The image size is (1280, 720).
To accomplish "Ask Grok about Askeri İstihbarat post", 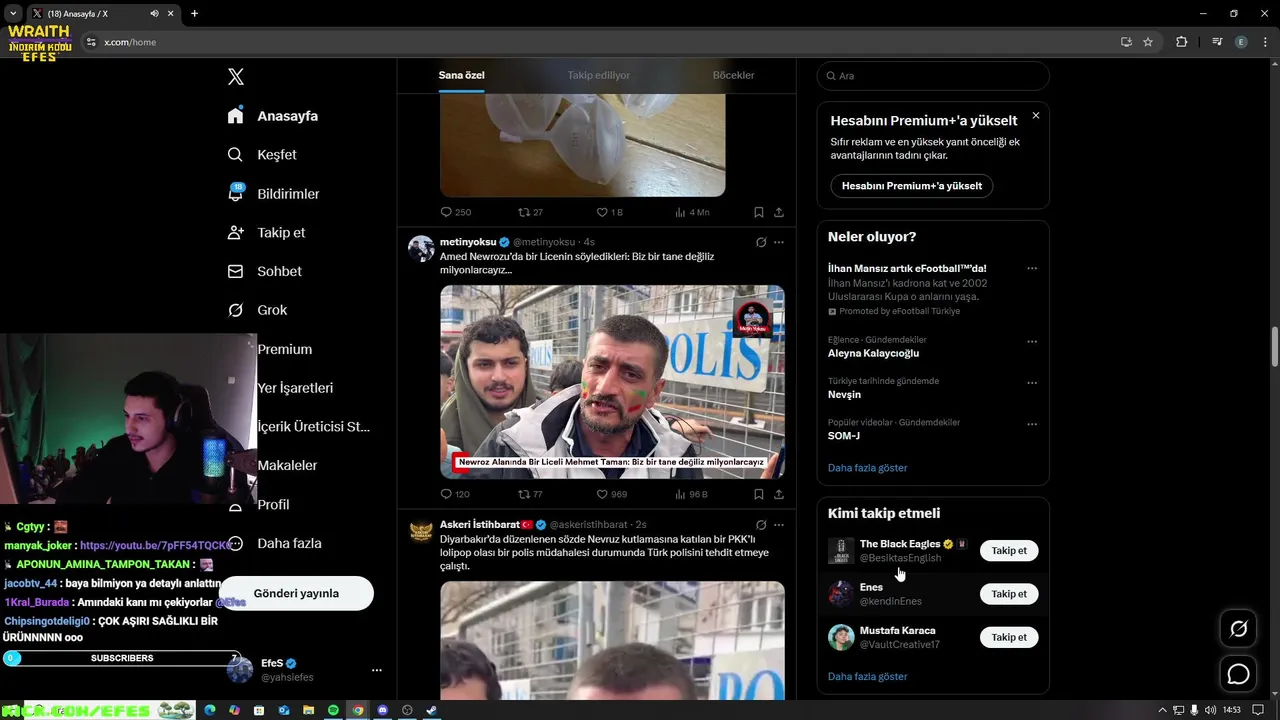I will pyautogui.click(x=761, y=525).
